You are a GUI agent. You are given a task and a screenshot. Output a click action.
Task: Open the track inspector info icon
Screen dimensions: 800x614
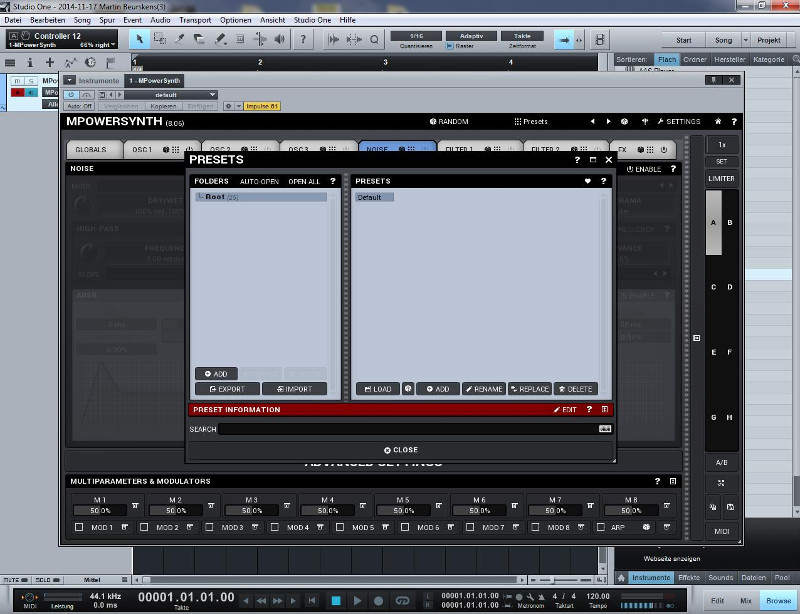30,62
